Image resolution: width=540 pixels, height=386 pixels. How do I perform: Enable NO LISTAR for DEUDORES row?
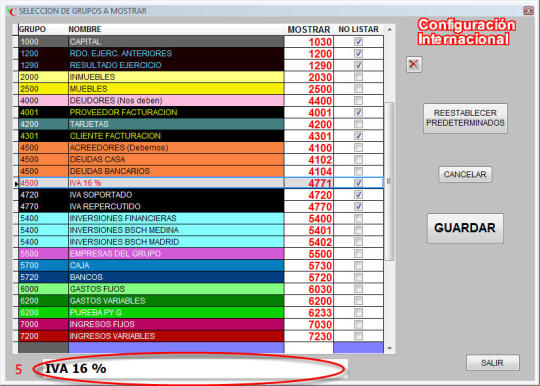[x=358, y=101]
